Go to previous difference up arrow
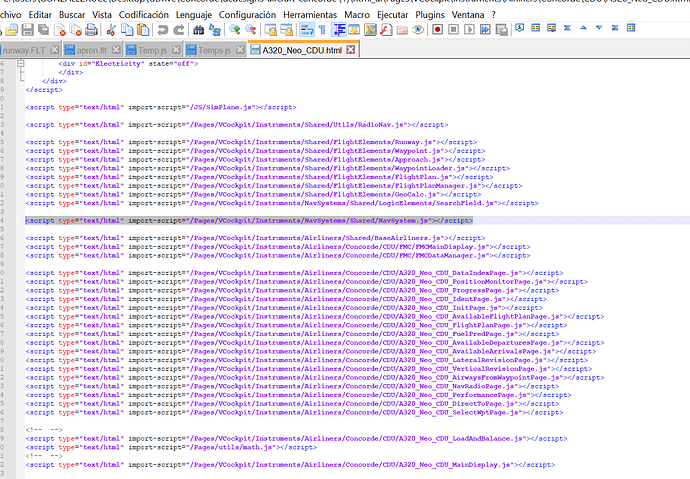 (x=583, y=28)
